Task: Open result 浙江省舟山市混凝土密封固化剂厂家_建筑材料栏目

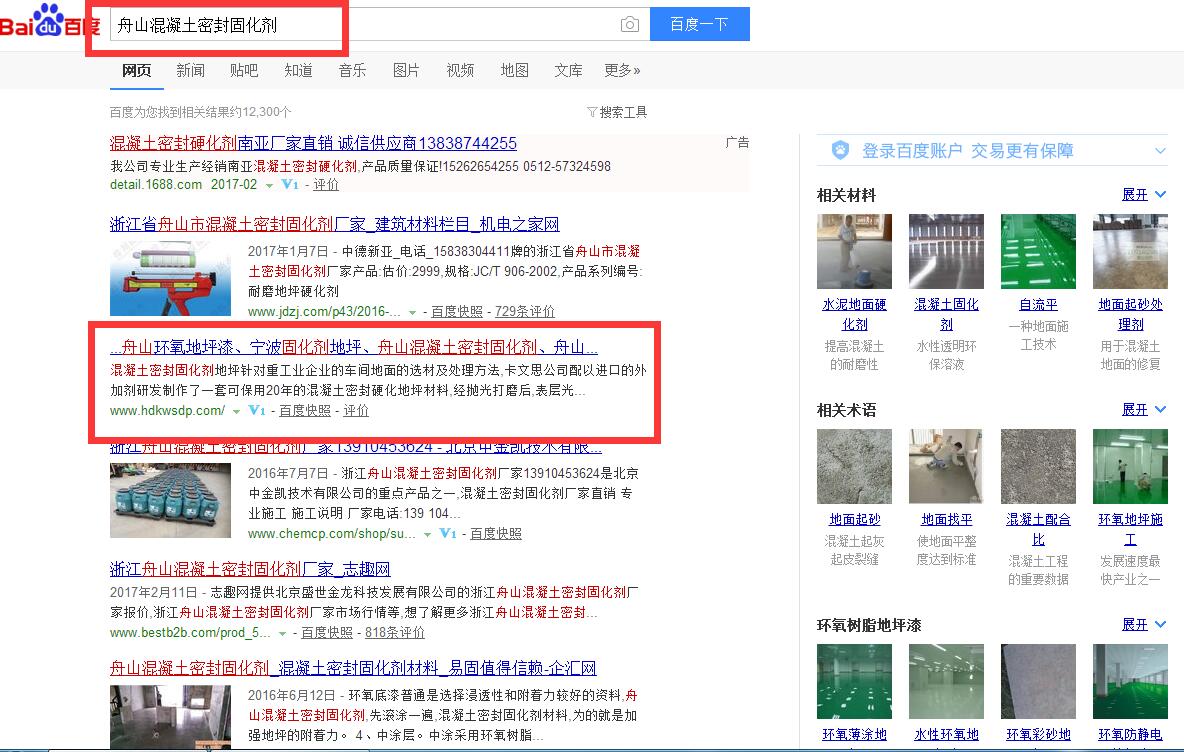Action: point(335,224)
